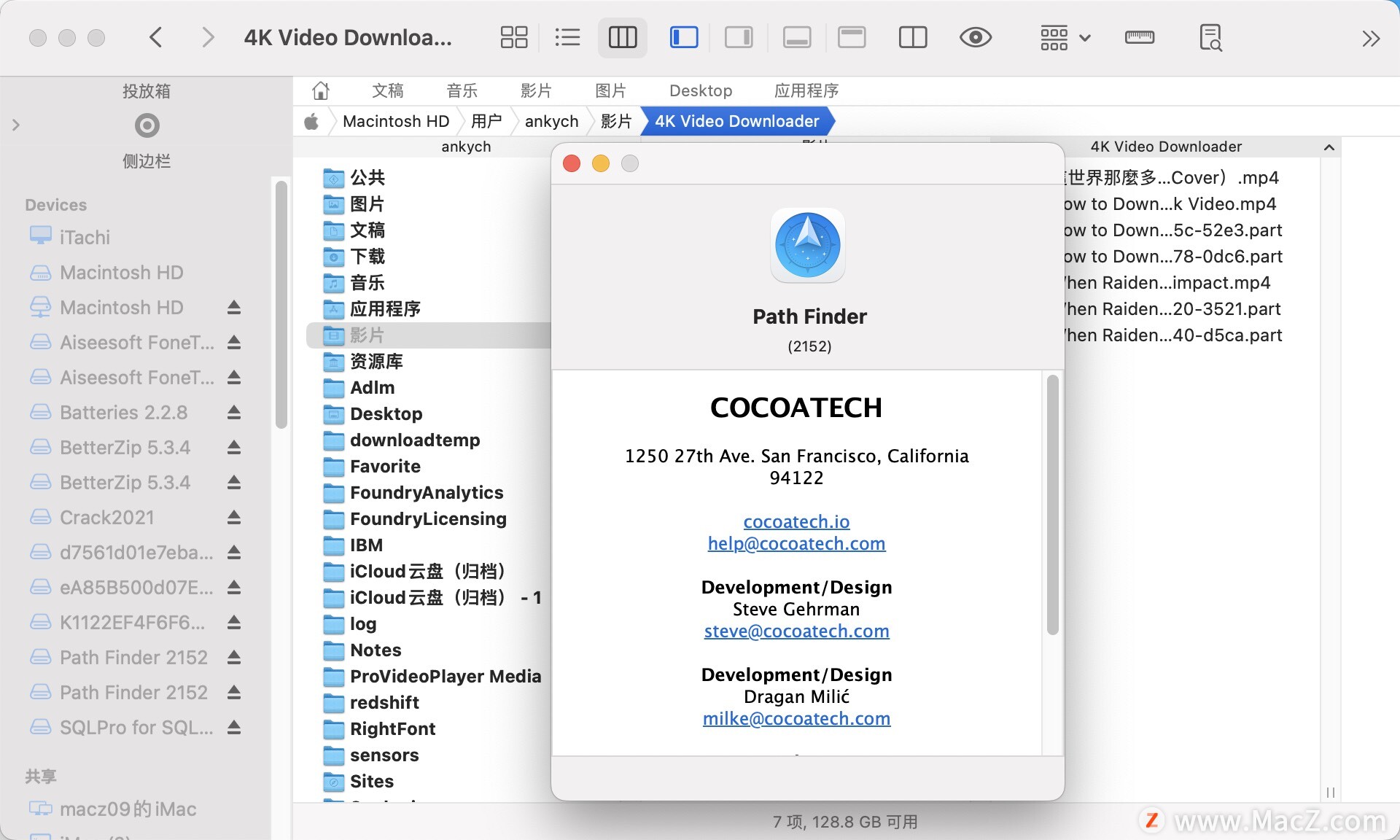
Task: Collapse the 4K Video Downloader column header
Action: pos(1329,147)
